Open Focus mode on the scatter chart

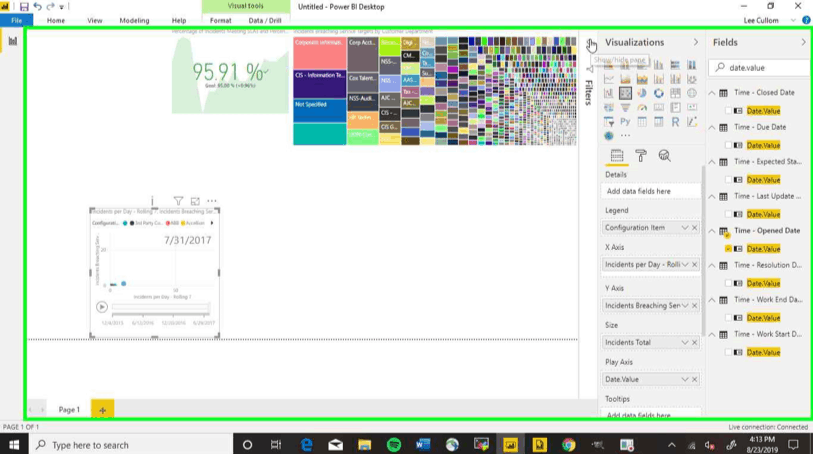coord(195,201)
